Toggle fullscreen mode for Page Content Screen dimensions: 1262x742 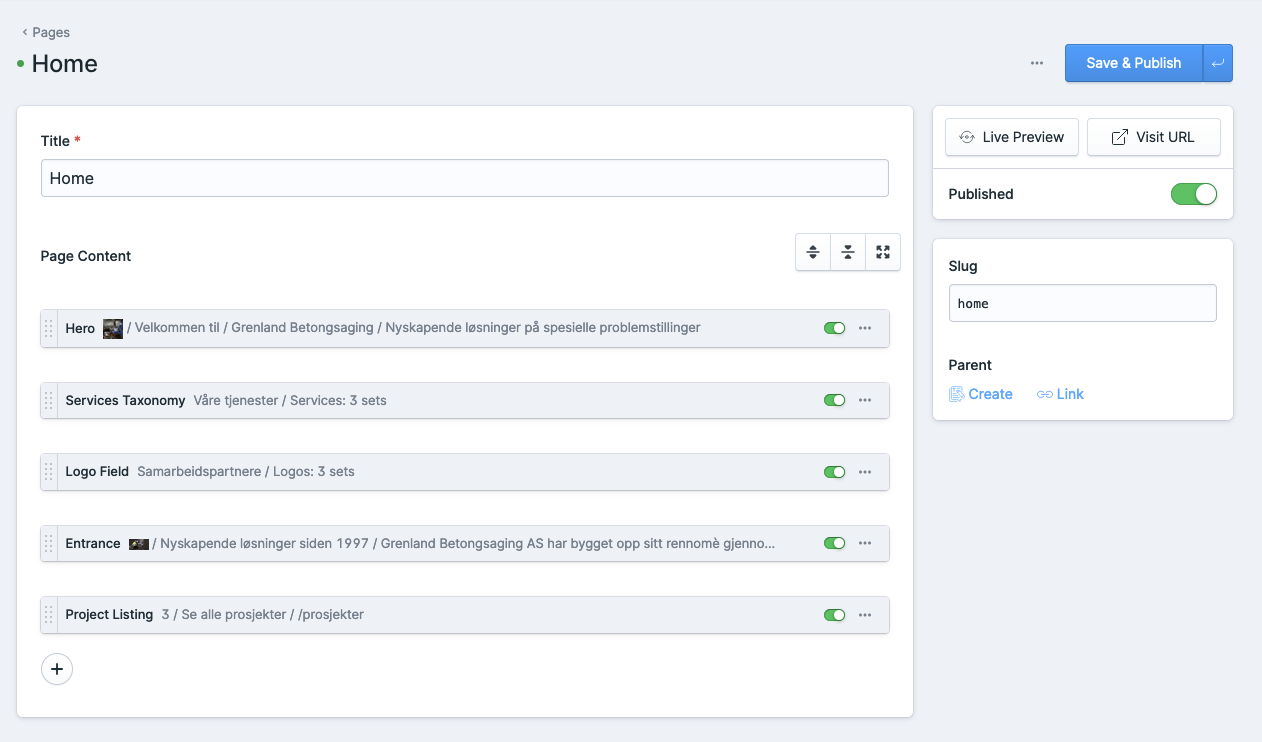(x=883, y=252)
